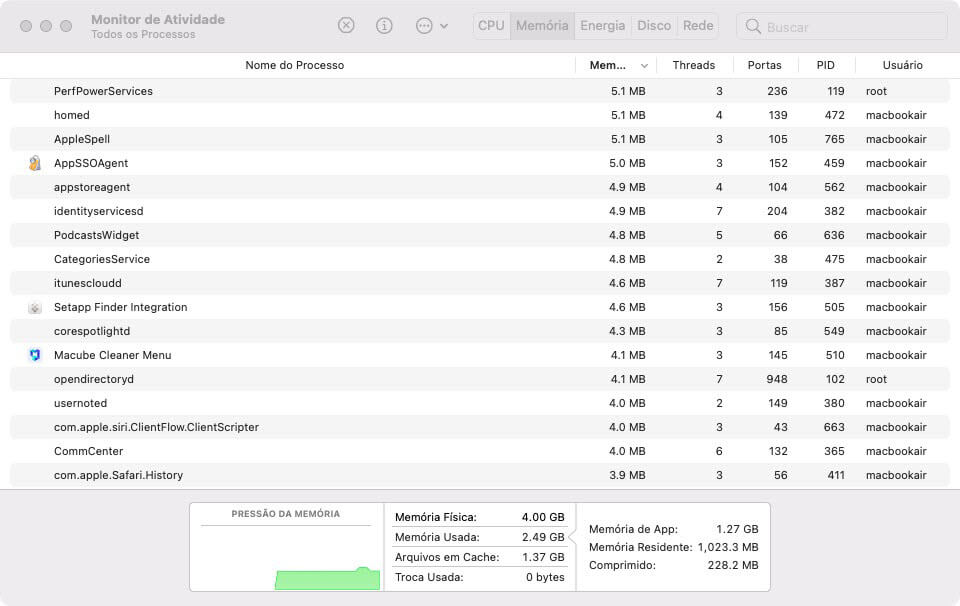Click the Arquivos em Cache 1.37 GB value
The height and width of the screenshot is (606, 960).
coord(543,557)
